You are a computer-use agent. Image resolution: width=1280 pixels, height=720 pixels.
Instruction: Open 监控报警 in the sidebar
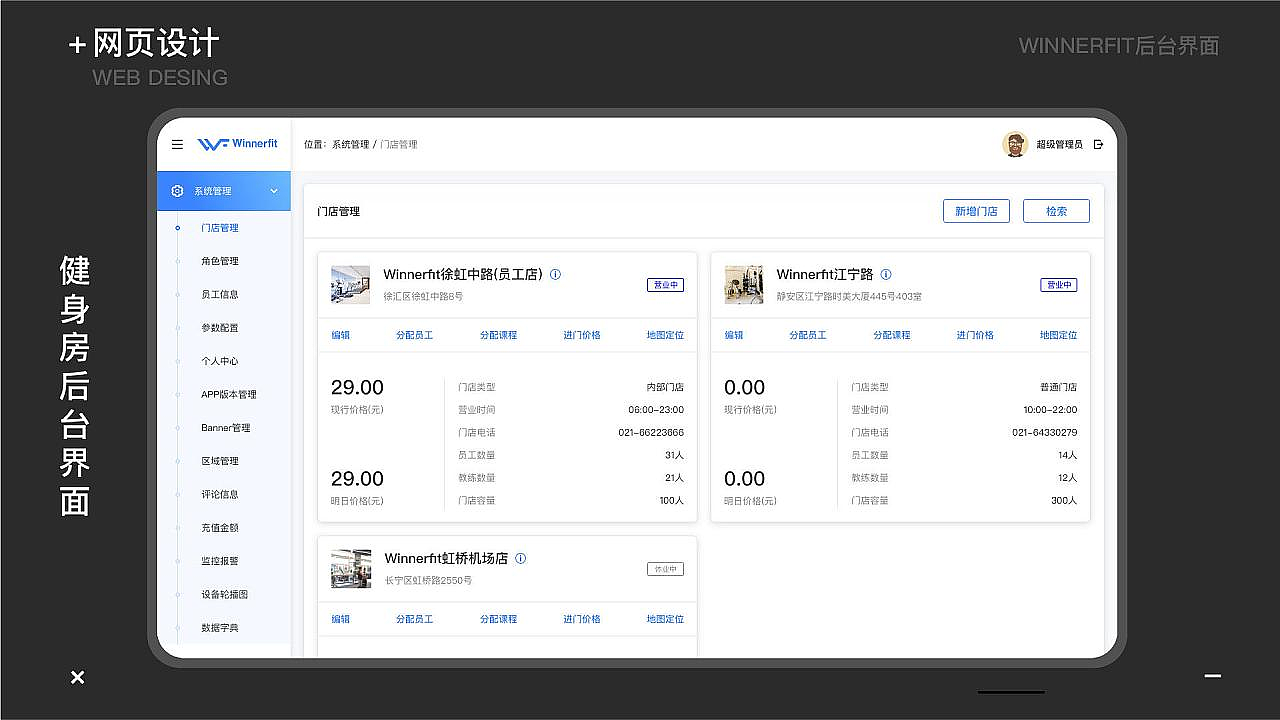coord(220,561)
